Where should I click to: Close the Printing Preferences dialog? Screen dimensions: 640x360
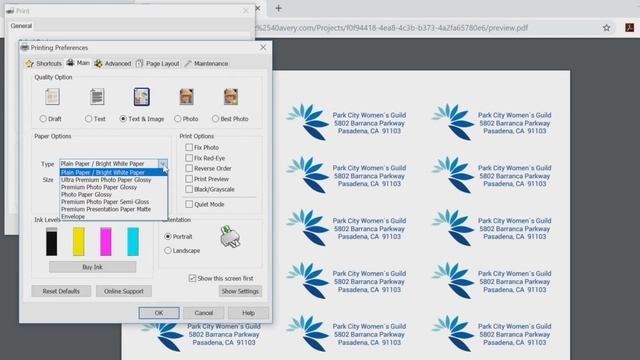click(x=263, y=47)
